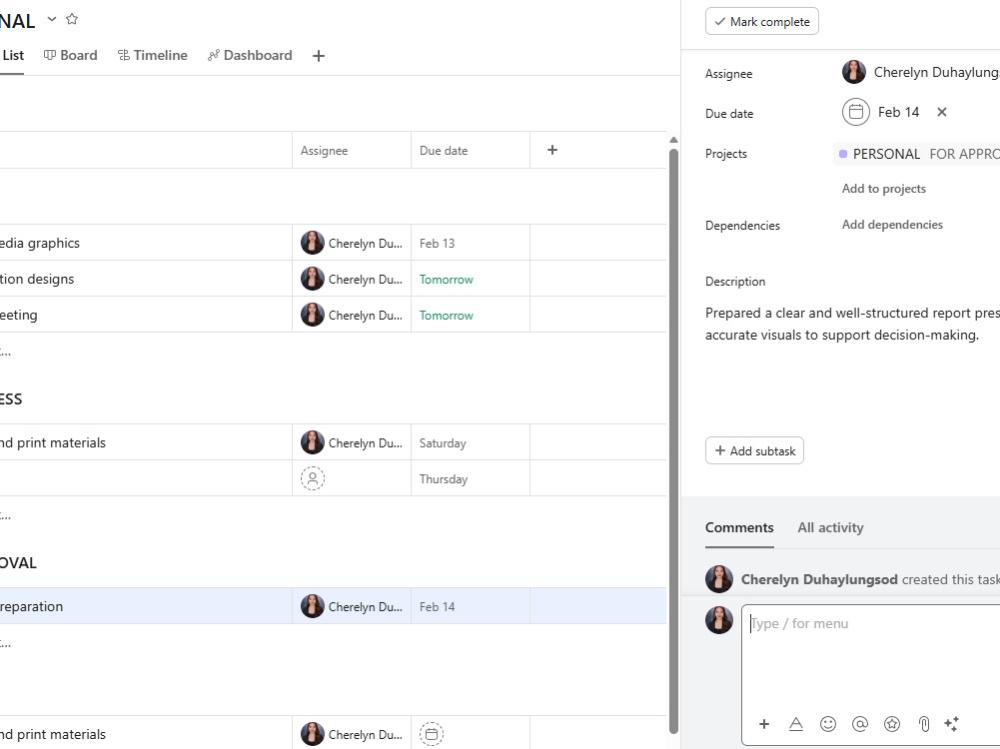The height and width of the screenshot is (749, 1000).
Task: Open the Dashboard tab
Action: pyautogui.click(x=250, y=56)
